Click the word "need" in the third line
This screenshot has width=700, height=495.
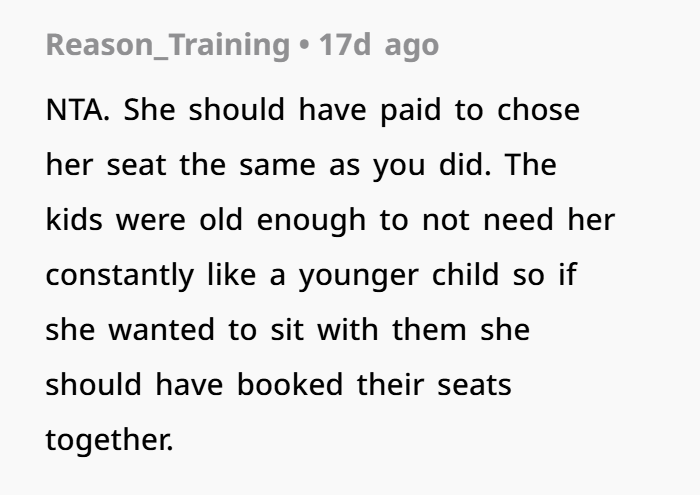point(518,220)
